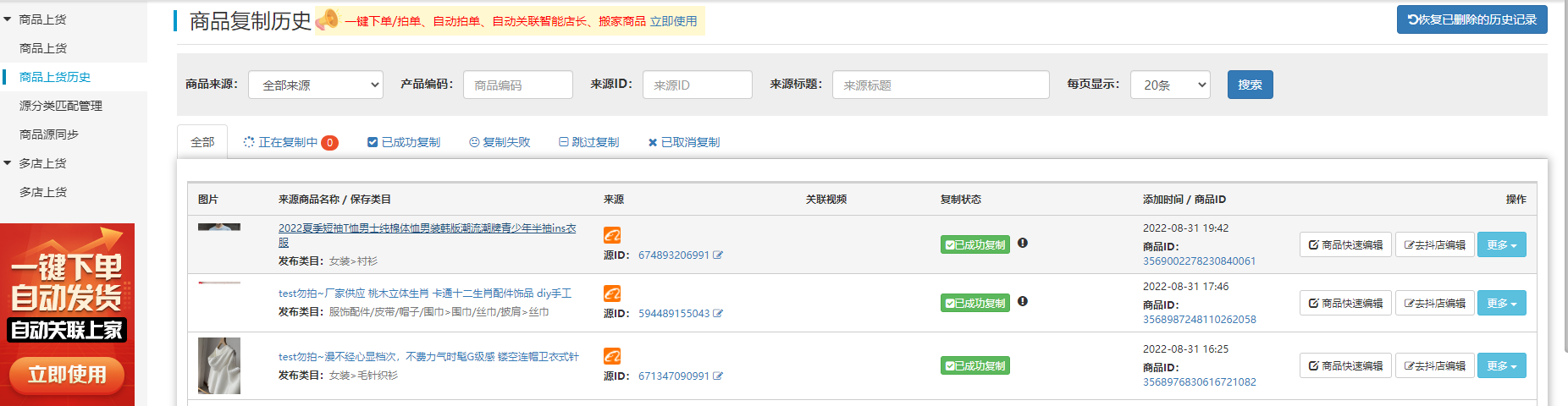Click the 1688 source icon in third row

point(612,356)
